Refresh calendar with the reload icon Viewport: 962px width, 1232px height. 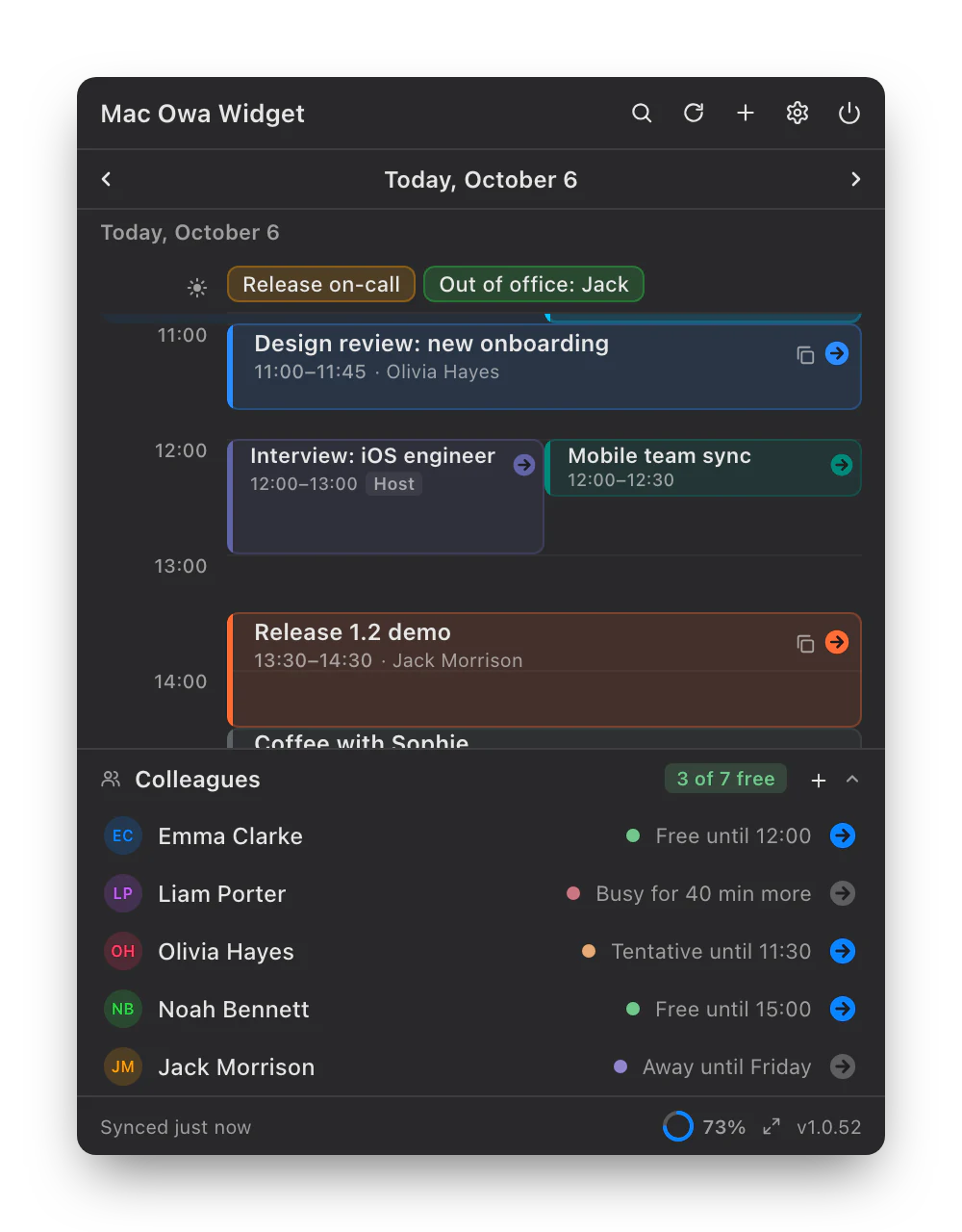pos(694,114)
